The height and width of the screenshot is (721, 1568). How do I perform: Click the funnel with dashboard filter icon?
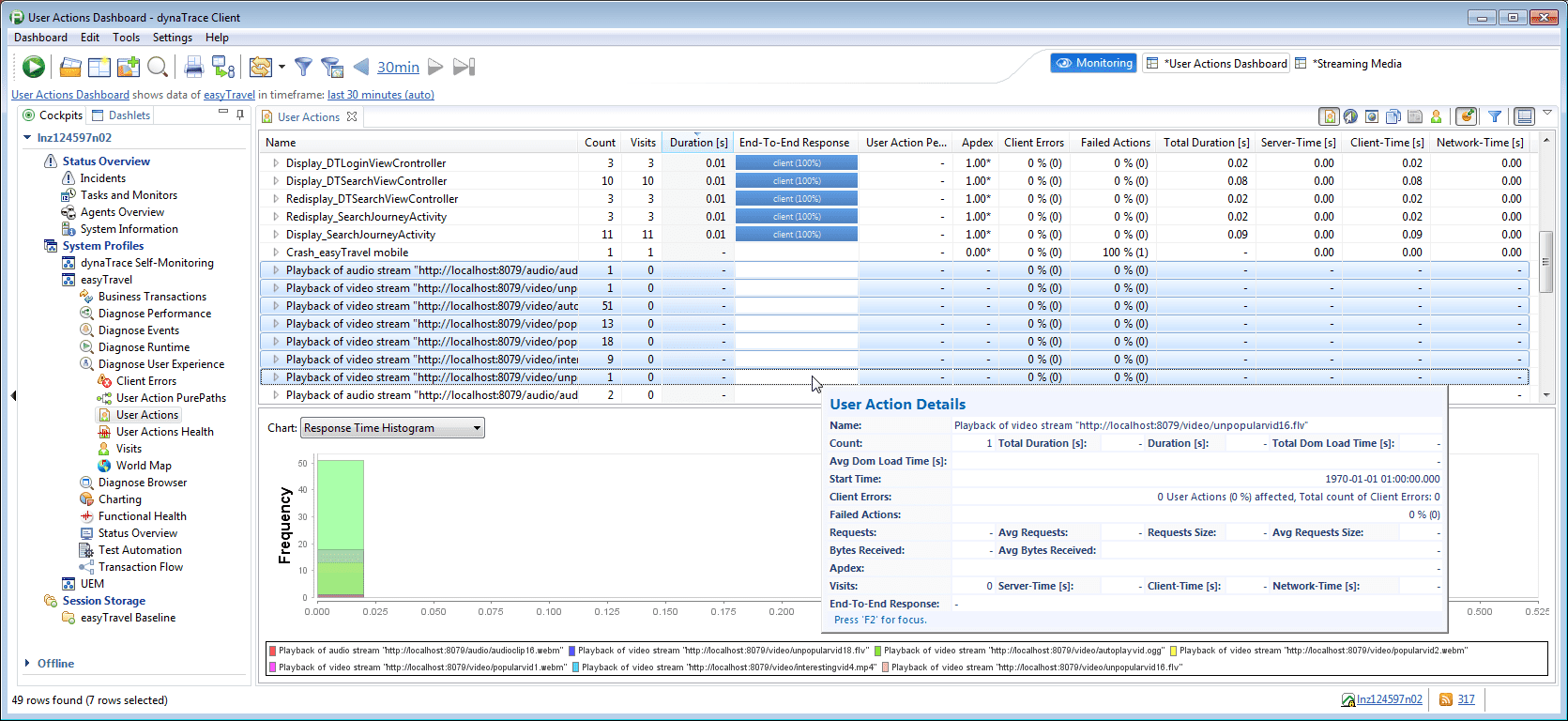point(331,67)
